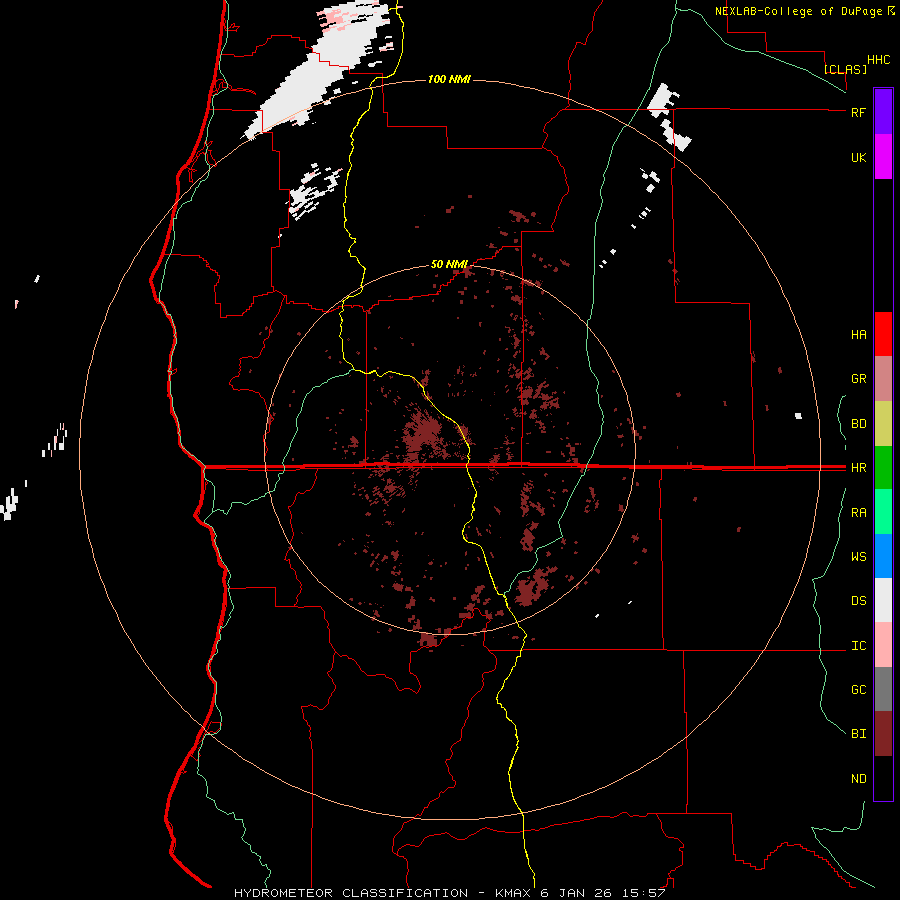Select the yellow BD legend swatch
Viewport: 900px width, 900px height.
pyautogui.click(x=883, y=424)
